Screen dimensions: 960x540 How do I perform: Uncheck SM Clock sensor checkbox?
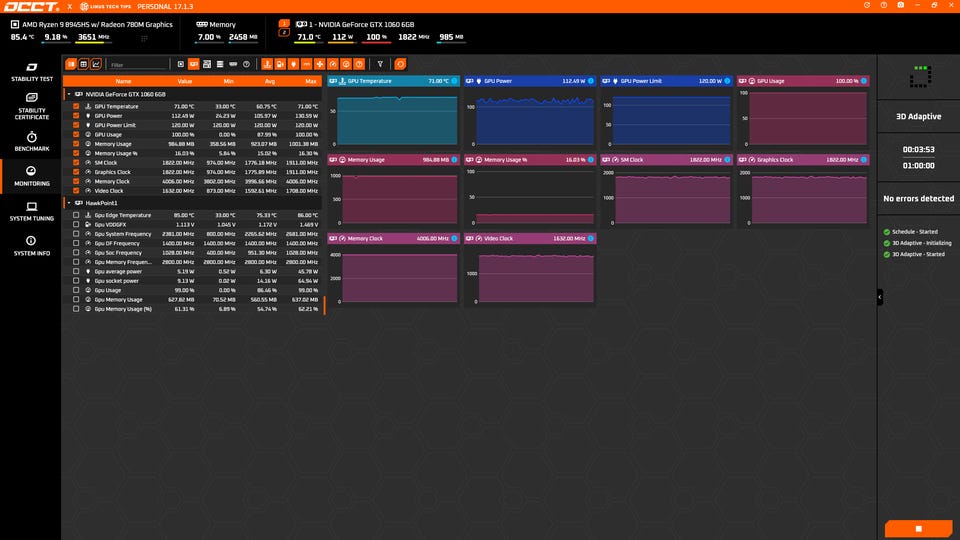(76, 162)
